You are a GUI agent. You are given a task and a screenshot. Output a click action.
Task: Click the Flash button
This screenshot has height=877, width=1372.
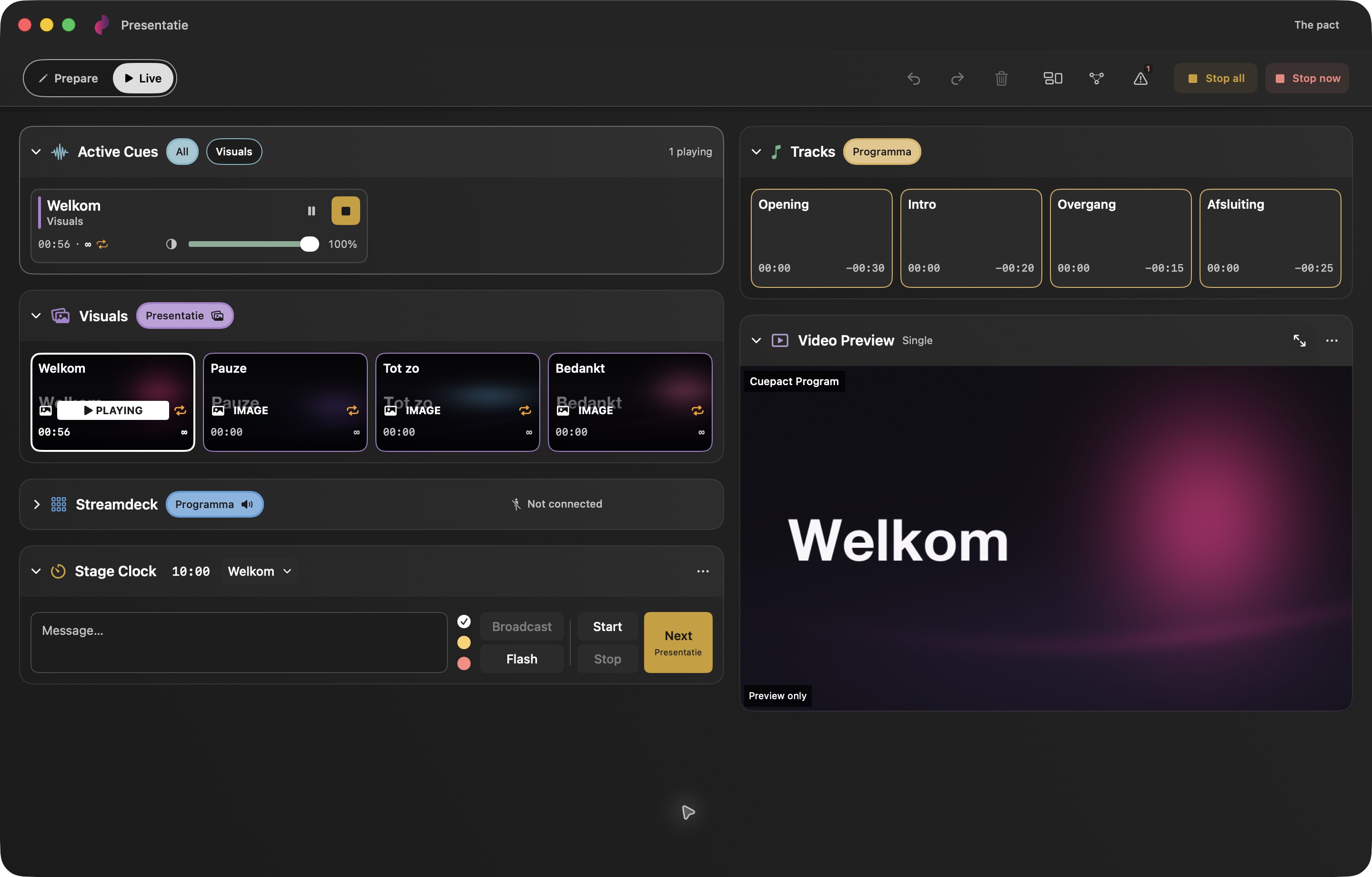521,659
